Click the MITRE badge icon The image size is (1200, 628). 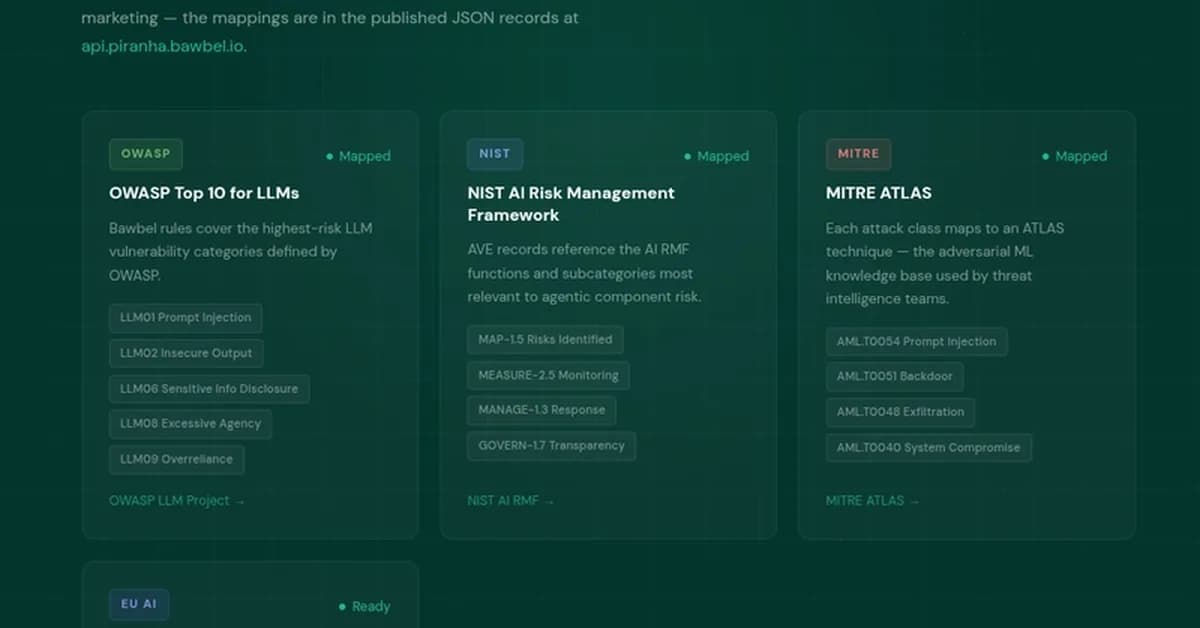[858, 153]
